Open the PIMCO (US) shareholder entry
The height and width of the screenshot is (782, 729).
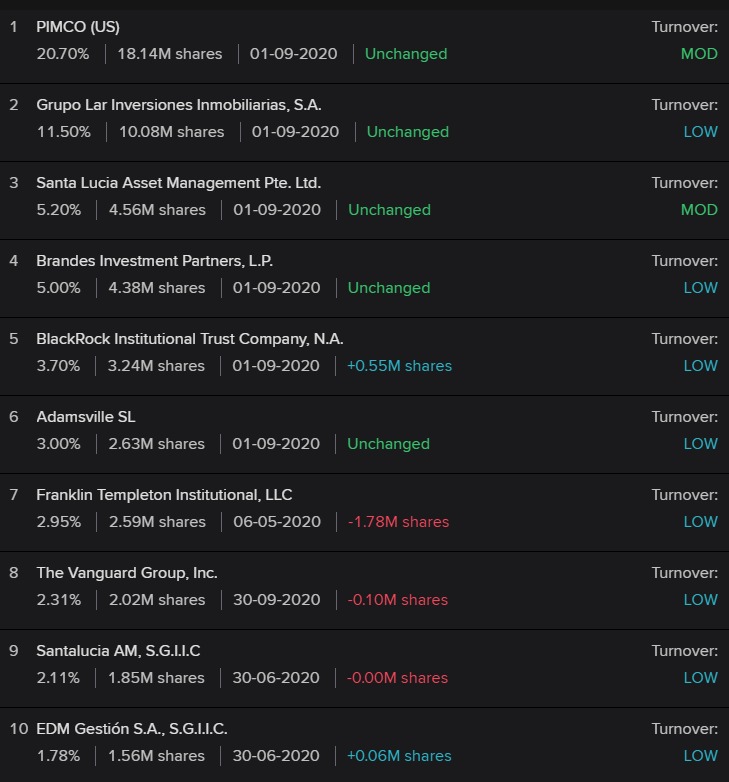point(78,27)
